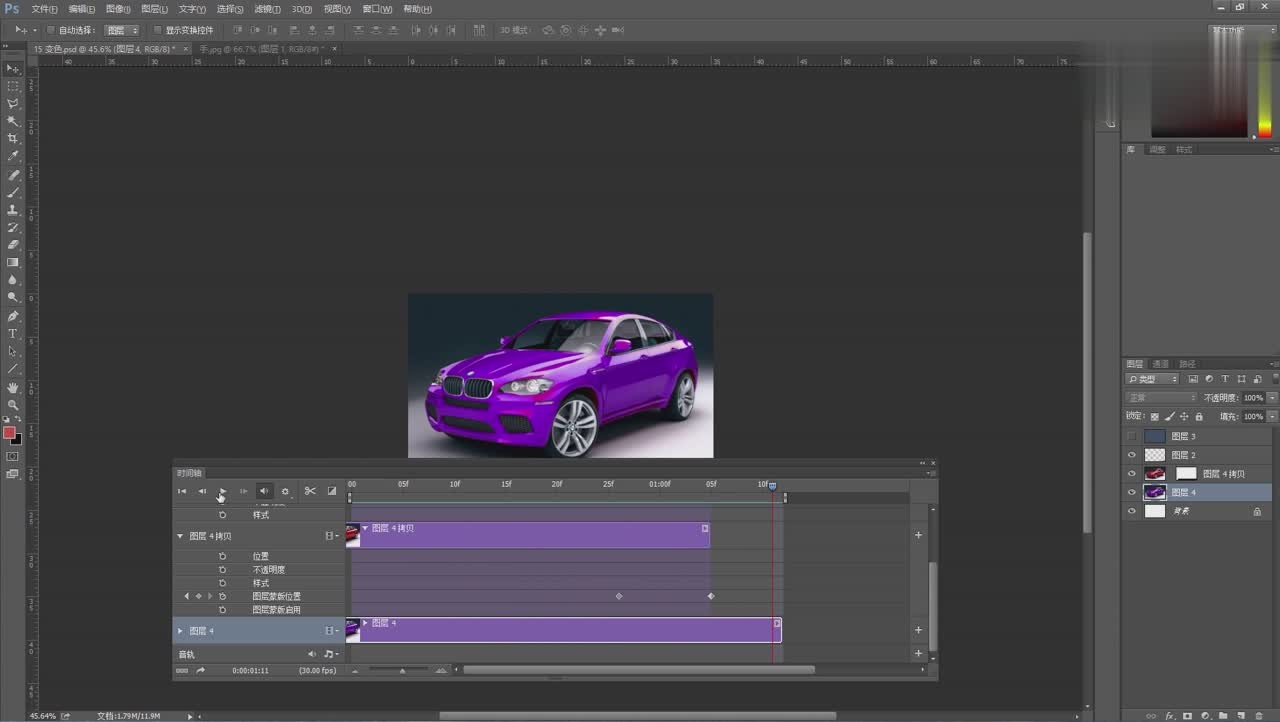Switch to document tab 15 变色.psd
Viewport: 1280px width, 722px height.
point(104,48)
